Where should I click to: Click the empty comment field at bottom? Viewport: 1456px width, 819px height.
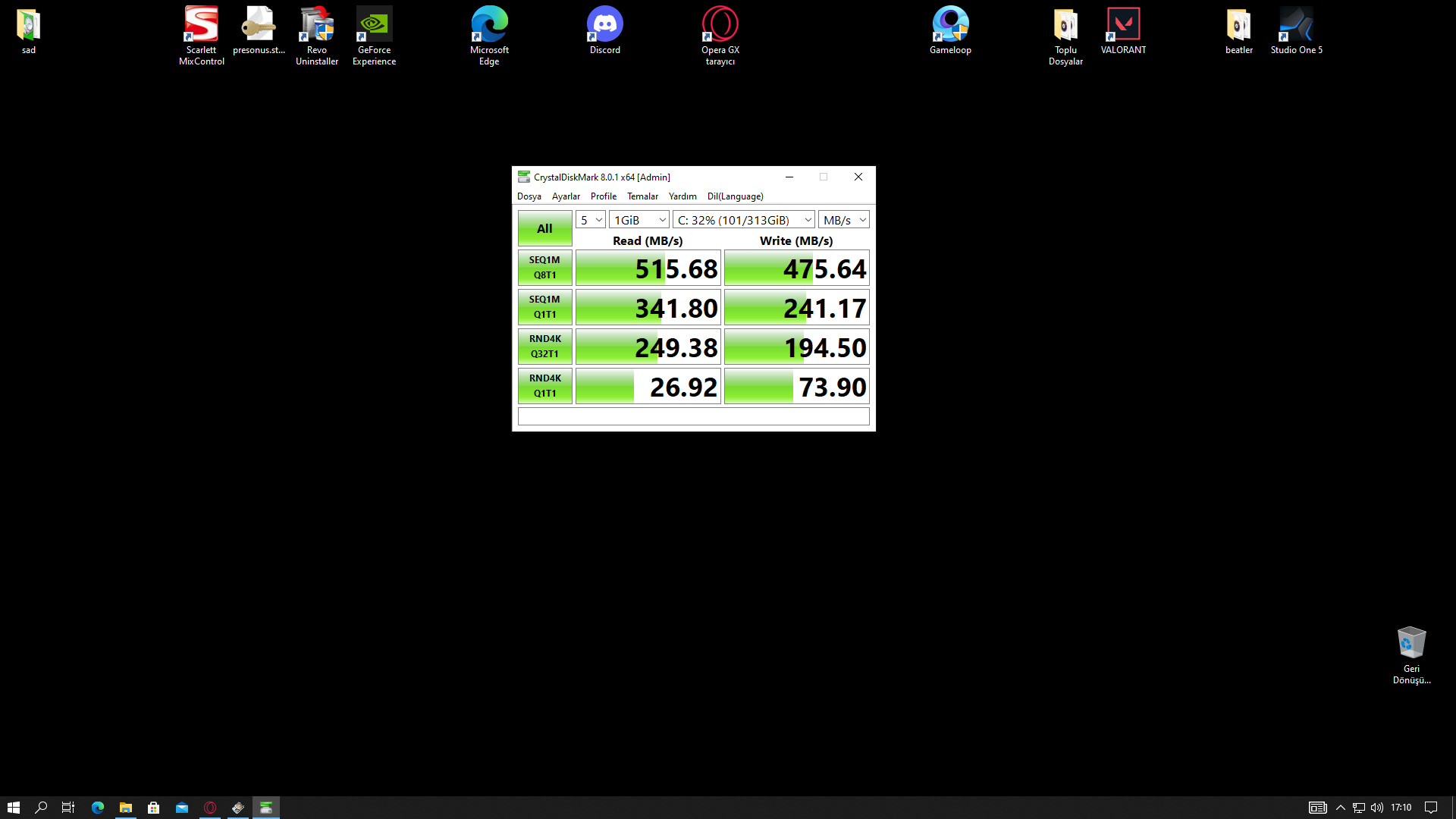[693, 416]
